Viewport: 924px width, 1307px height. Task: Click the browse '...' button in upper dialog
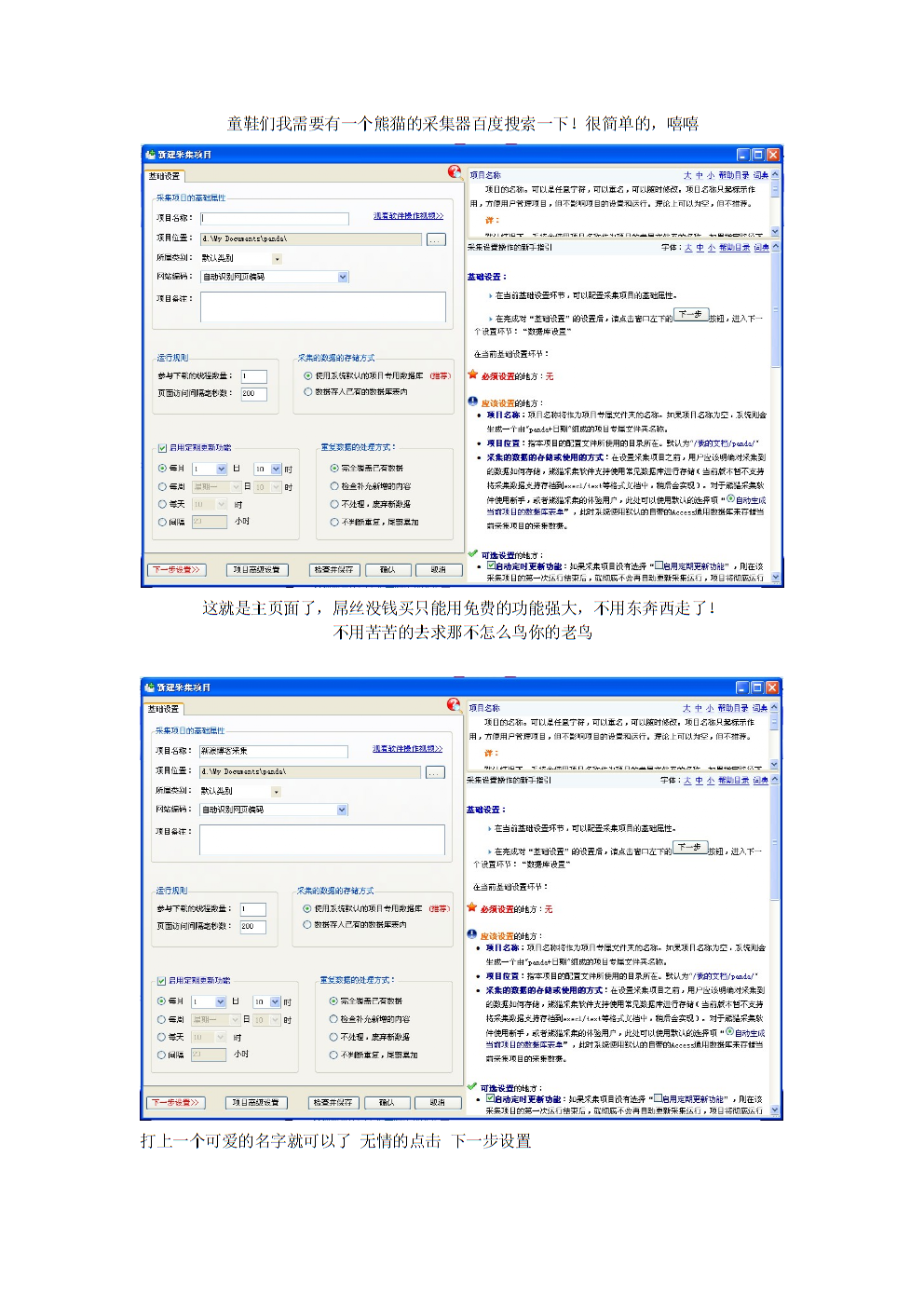pyautogui.click(x=436, y=239)
